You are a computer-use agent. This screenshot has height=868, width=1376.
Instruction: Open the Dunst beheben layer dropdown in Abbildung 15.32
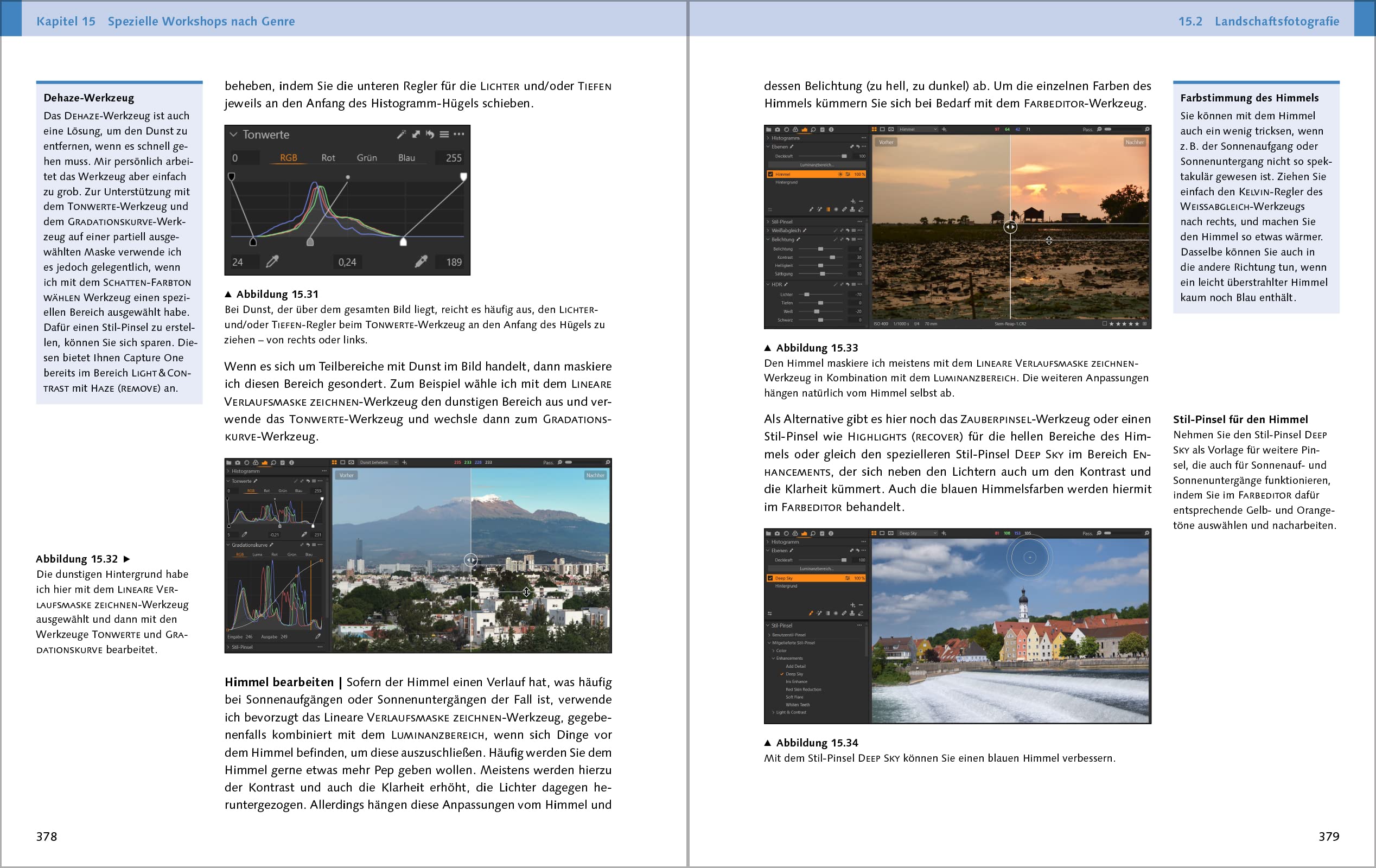(x=378, y=462)
